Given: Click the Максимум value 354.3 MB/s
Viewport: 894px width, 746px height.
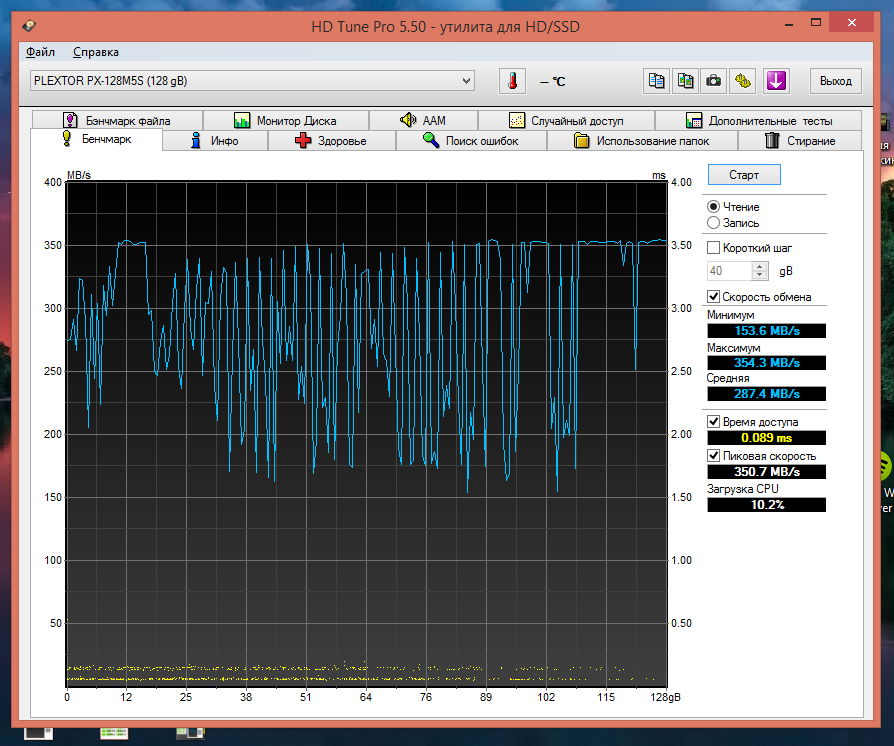Looking at the screenshot, I should [766, 363].
